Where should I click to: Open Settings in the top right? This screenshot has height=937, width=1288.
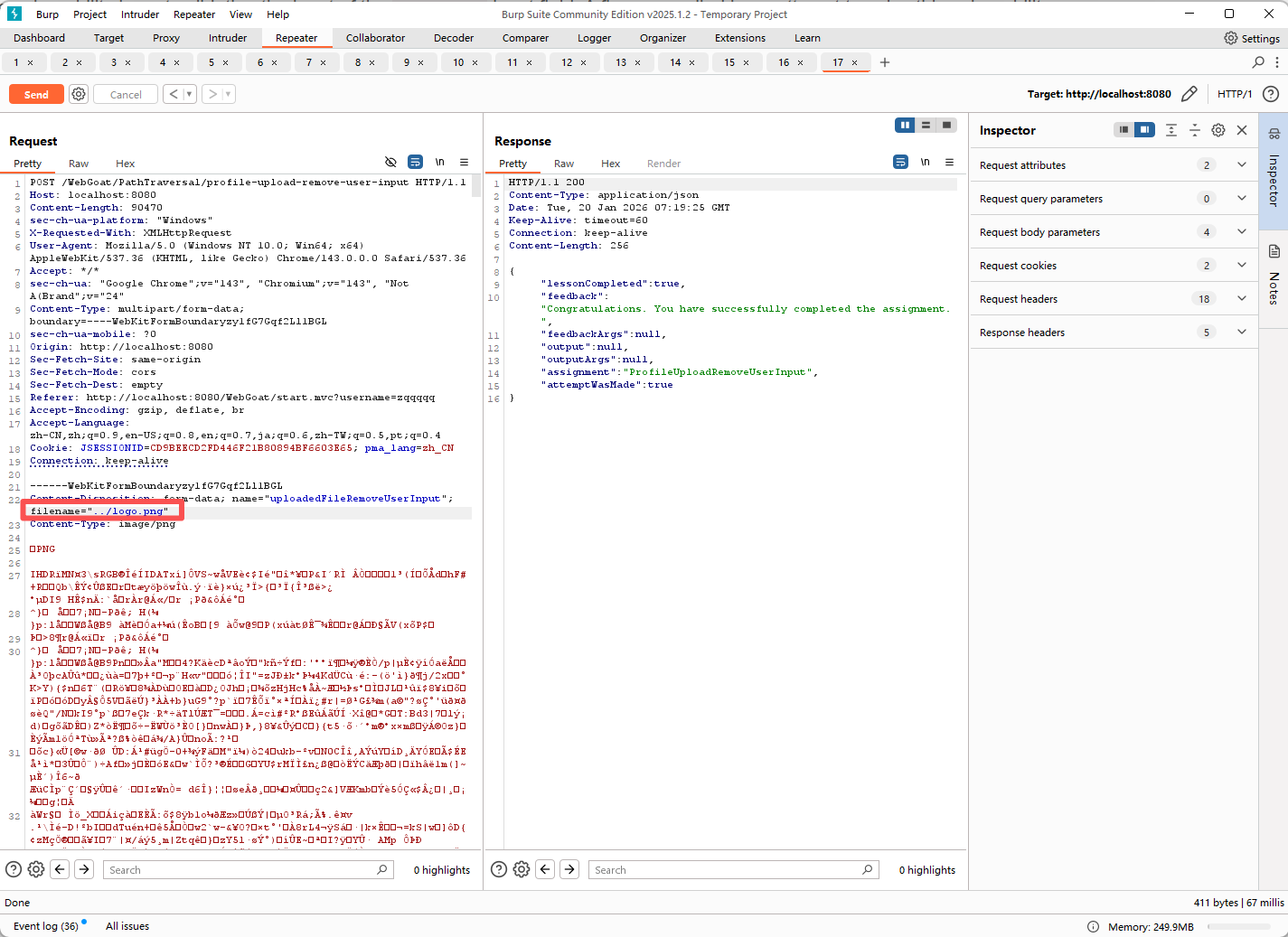[x=1252, y=38]
